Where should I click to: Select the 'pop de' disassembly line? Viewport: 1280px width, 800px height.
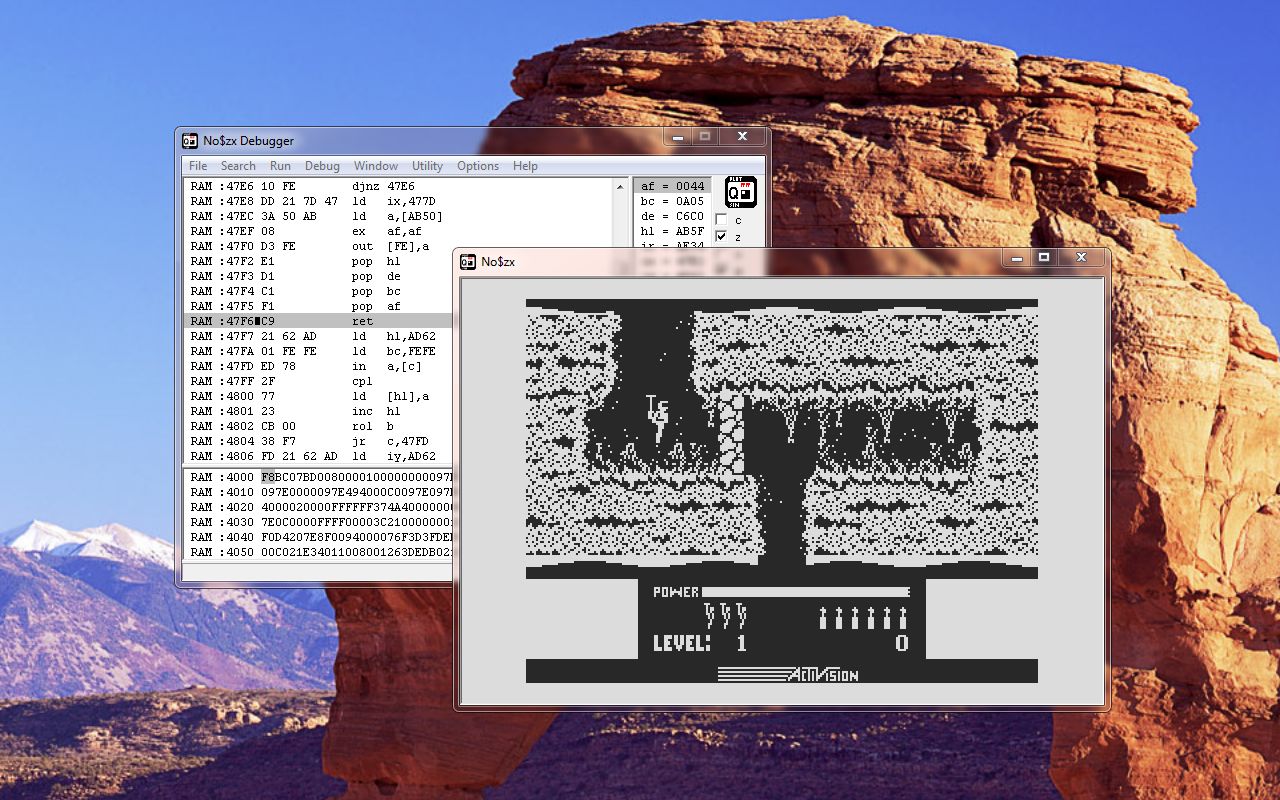pyautogui.click(x=320, y=276)
